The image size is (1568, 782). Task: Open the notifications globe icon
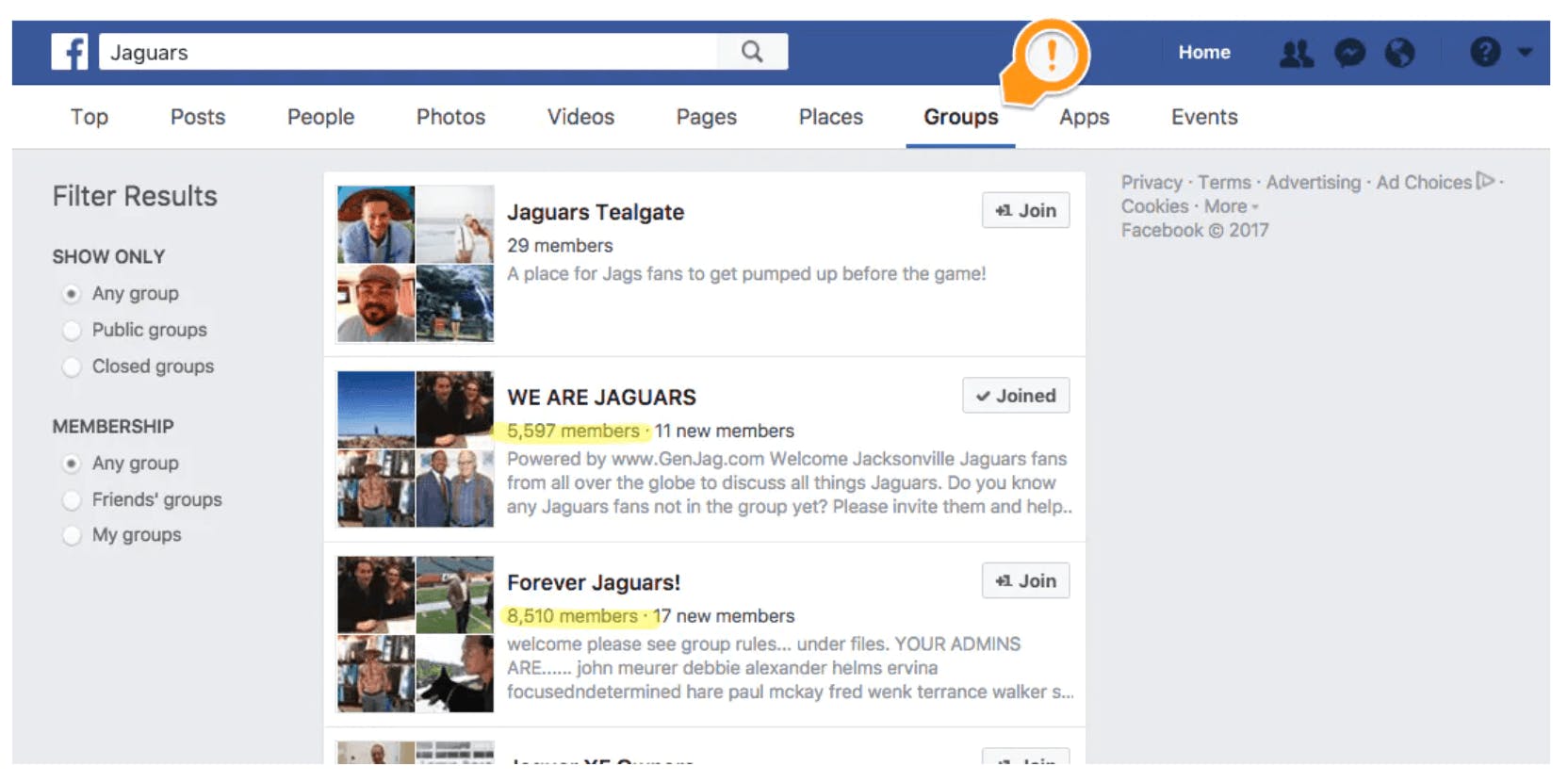pos(1399,53)
